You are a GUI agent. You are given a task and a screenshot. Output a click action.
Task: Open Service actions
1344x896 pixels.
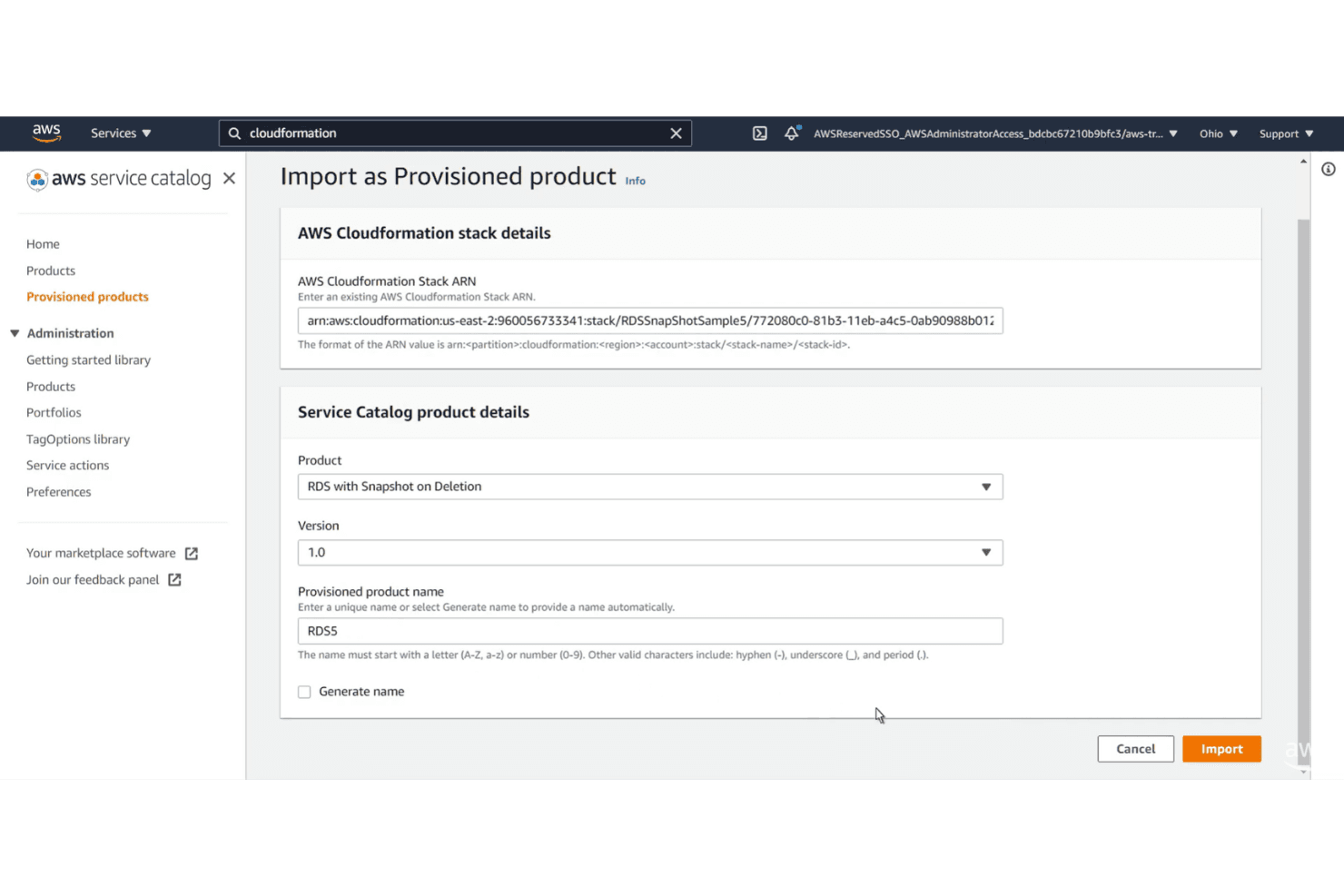[x=67, y=466]
